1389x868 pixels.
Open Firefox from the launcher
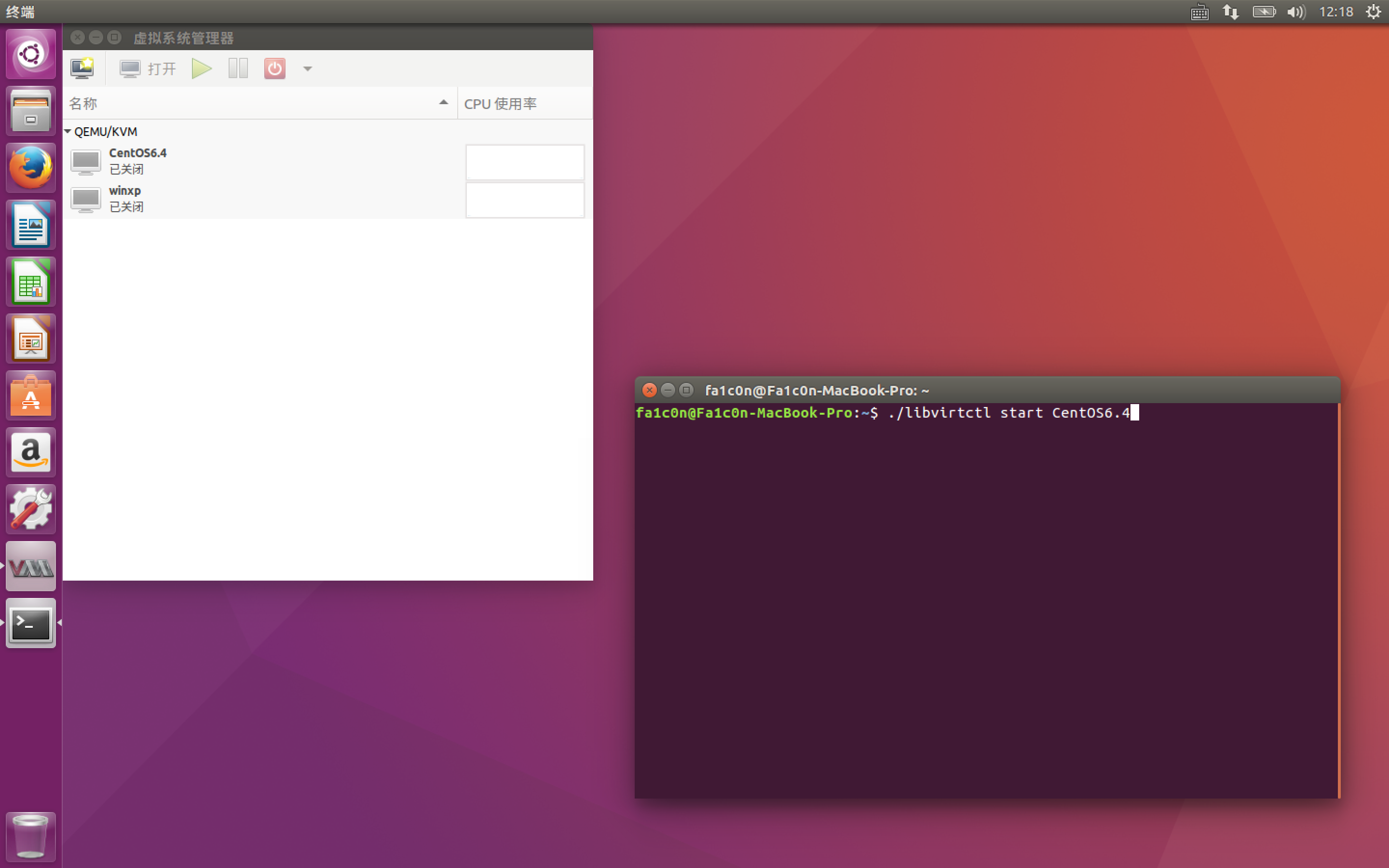[x=31, y=168]
